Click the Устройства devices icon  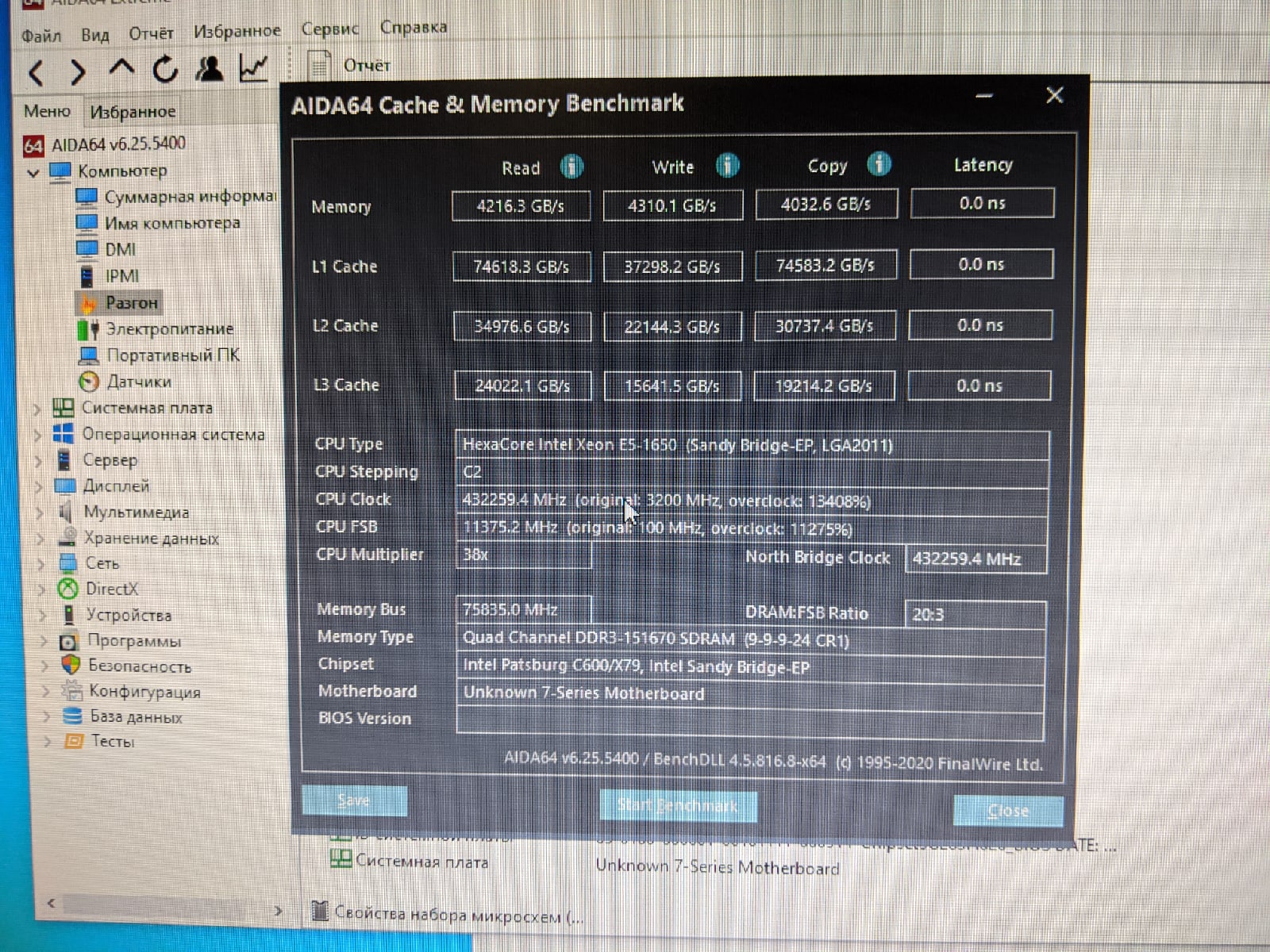(x=69, y=615)
